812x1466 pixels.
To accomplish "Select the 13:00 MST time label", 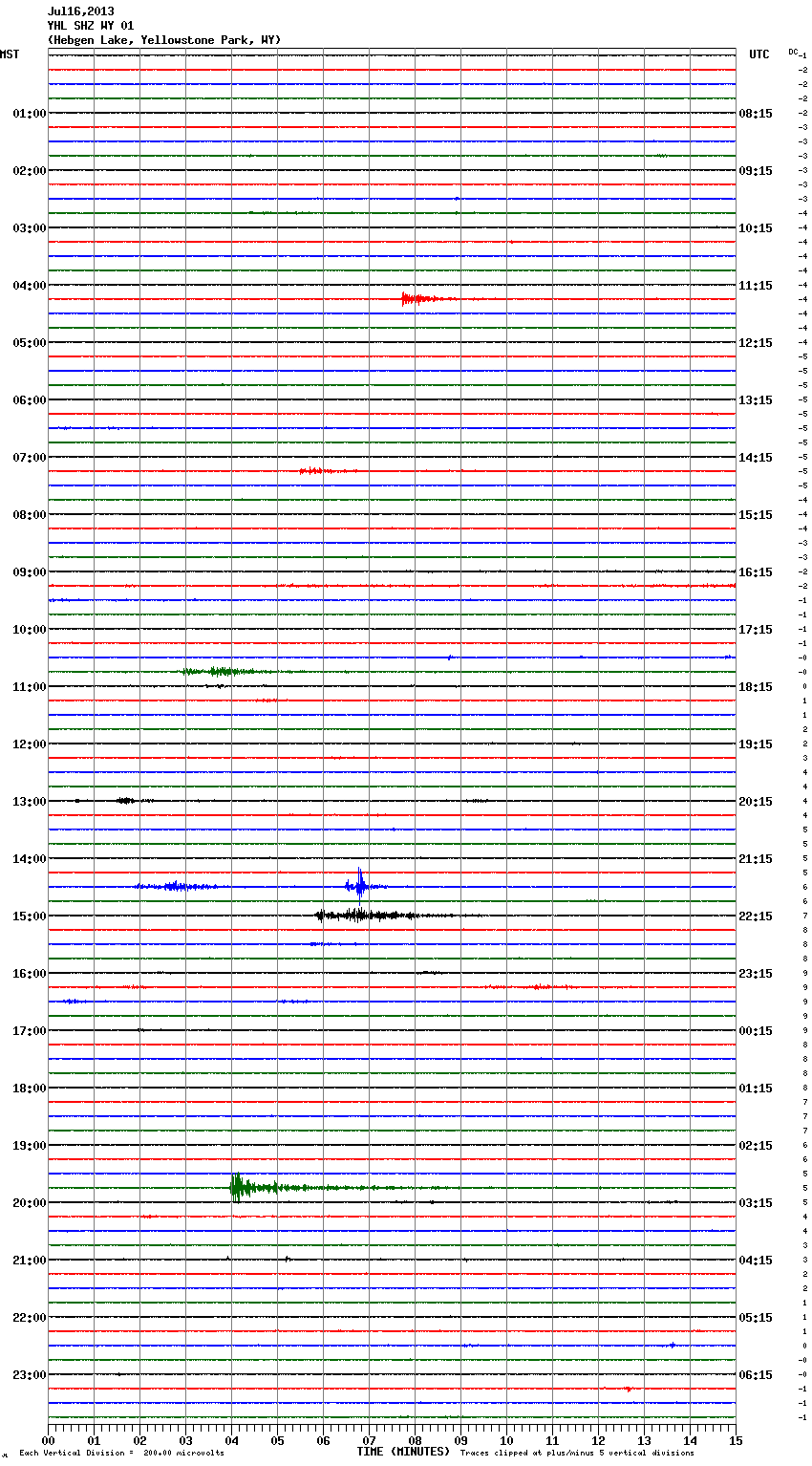I will coord(30,802).
